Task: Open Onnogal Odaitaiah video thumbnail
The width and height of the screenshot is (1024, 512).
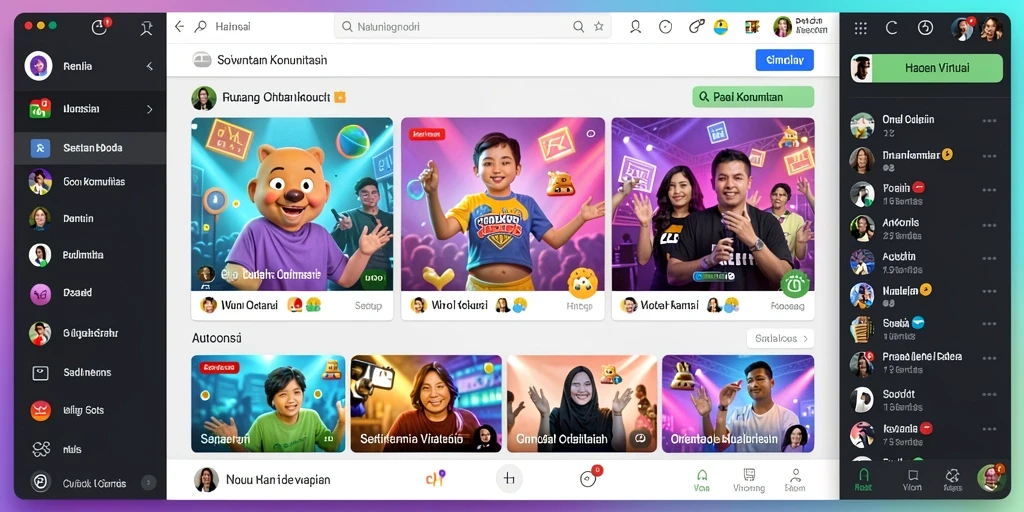Action: click(x=582, y=404)
